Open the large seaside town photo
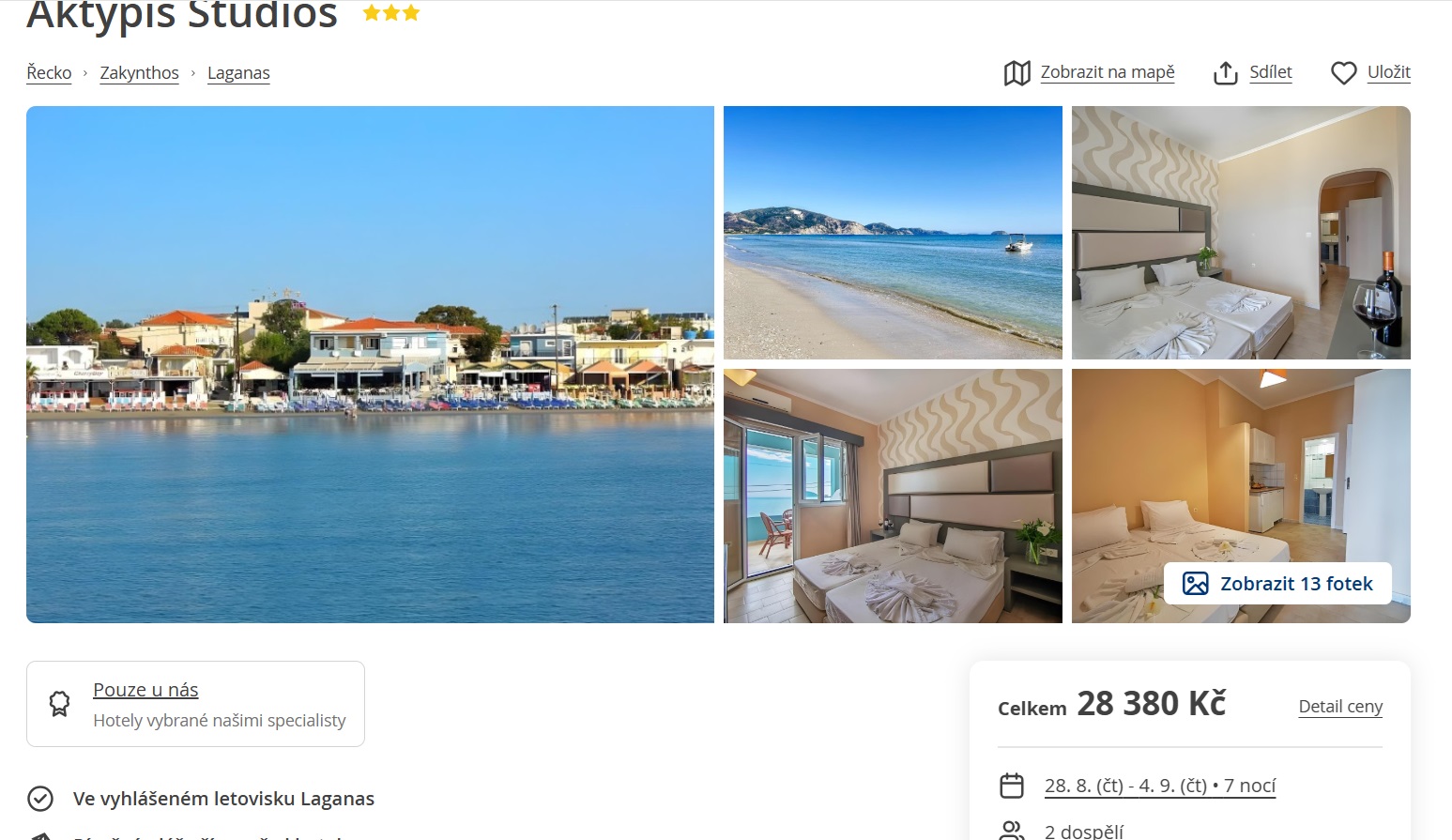 tap(370, 364)
